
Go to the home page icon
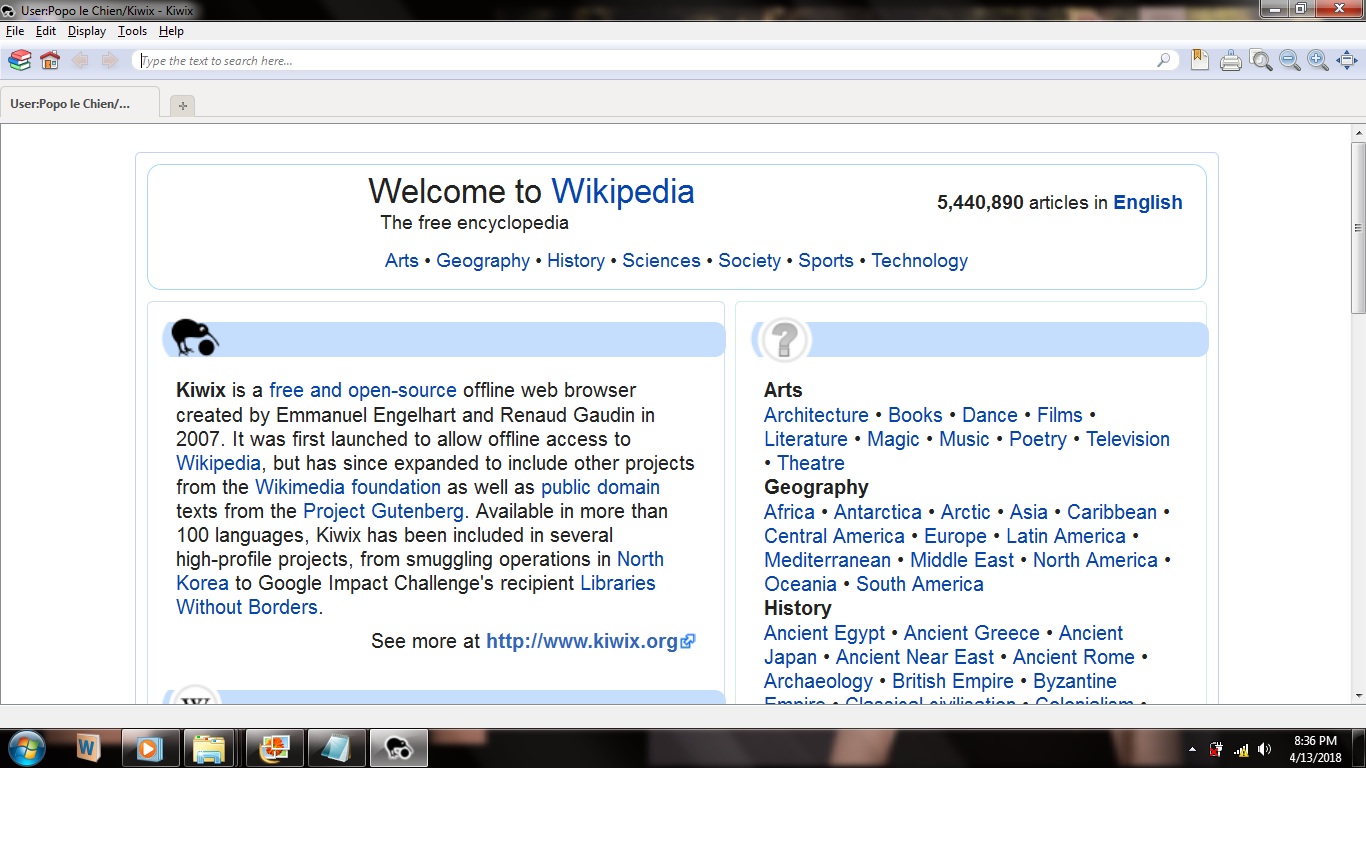point(50,61)
